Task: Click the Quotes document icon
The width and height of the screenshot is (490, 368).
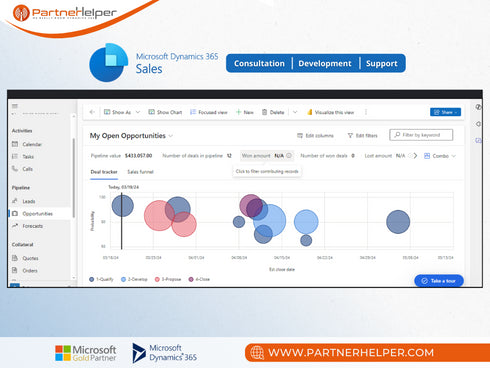Action: (x=15, y=258)
